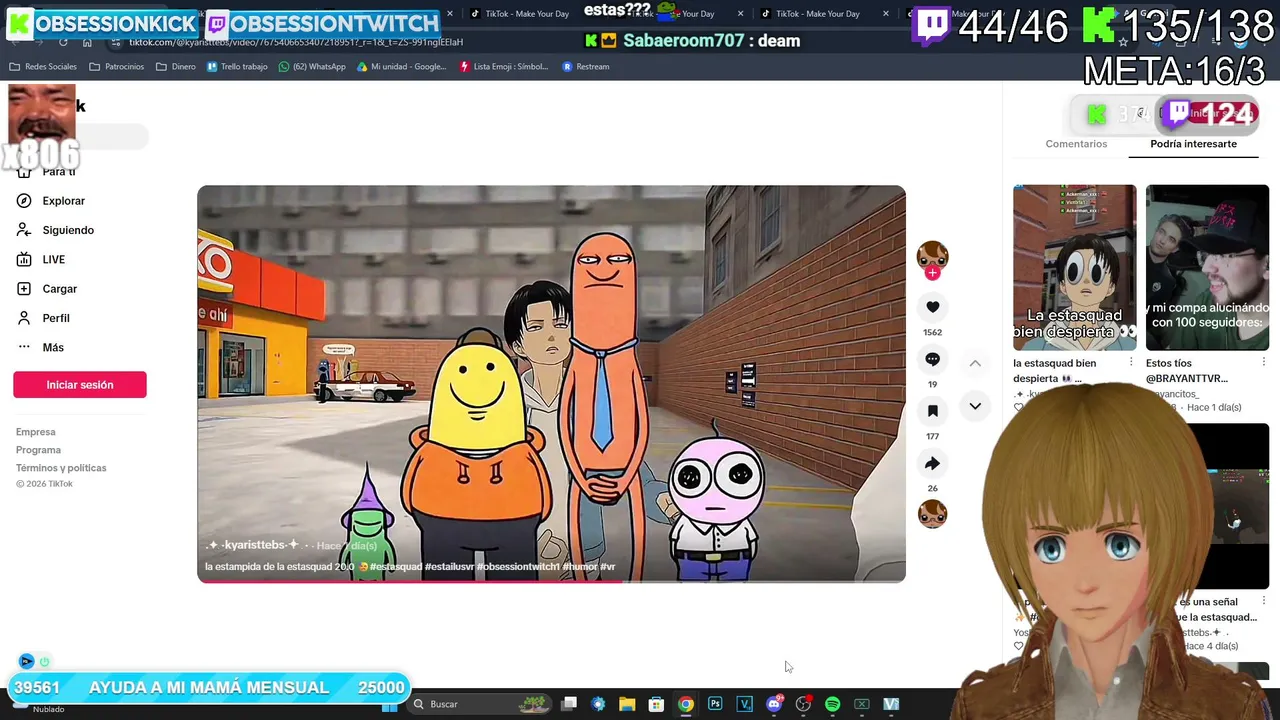Click the #estailusvr hashtag in caption
Image resolution: width=1280 pixels, height=720 pixels.
[449, 567]
